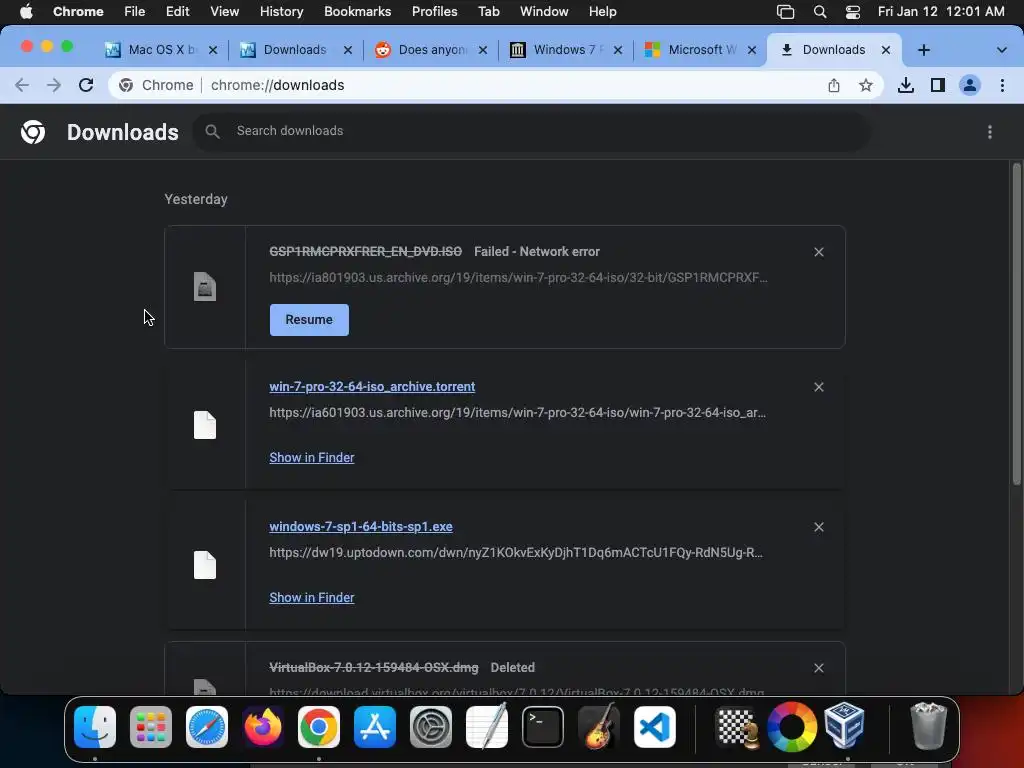
Task: Click the archive.org URL of the failed ISO
Action: [519, 278]
